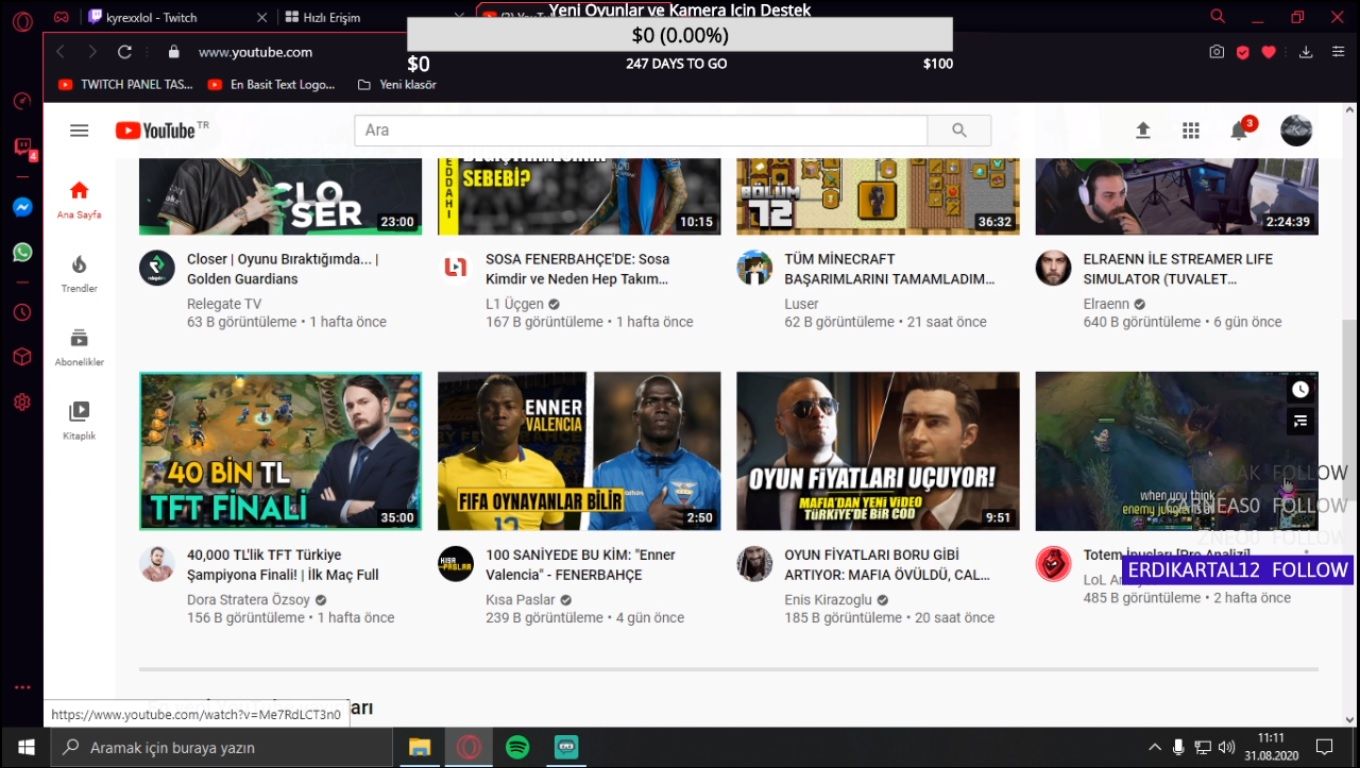Open Easy Setup sliders icon
The width and height of the screenshot is (1360, 768).
click(1338, 52)
